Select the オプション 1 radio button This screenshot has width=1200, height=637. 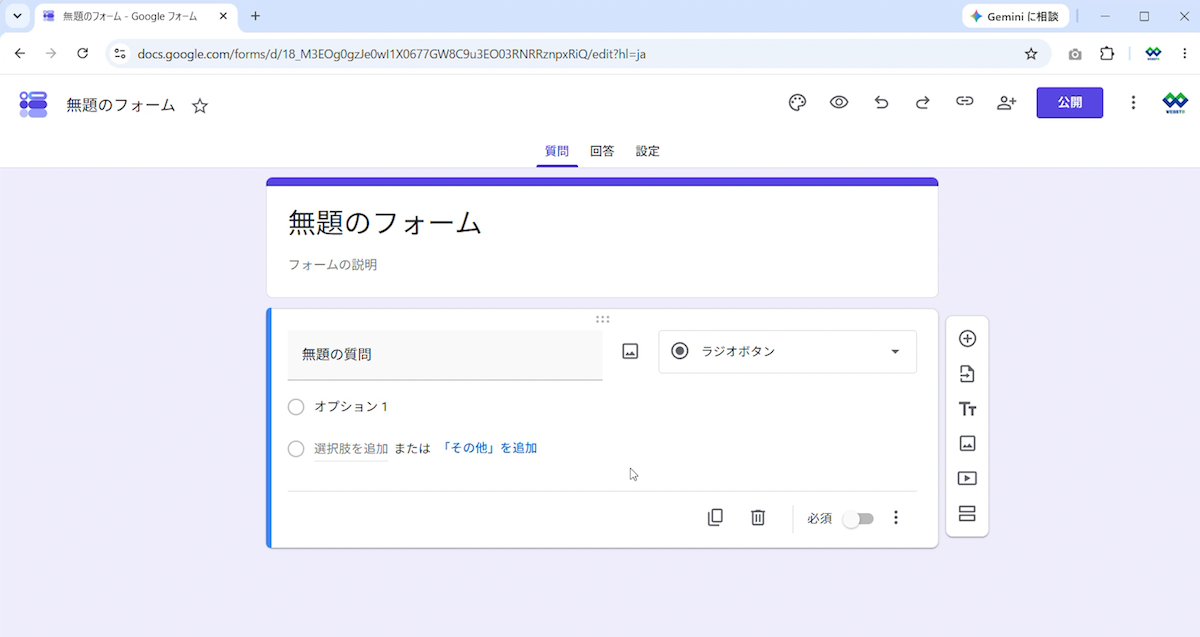click(296, 407)
